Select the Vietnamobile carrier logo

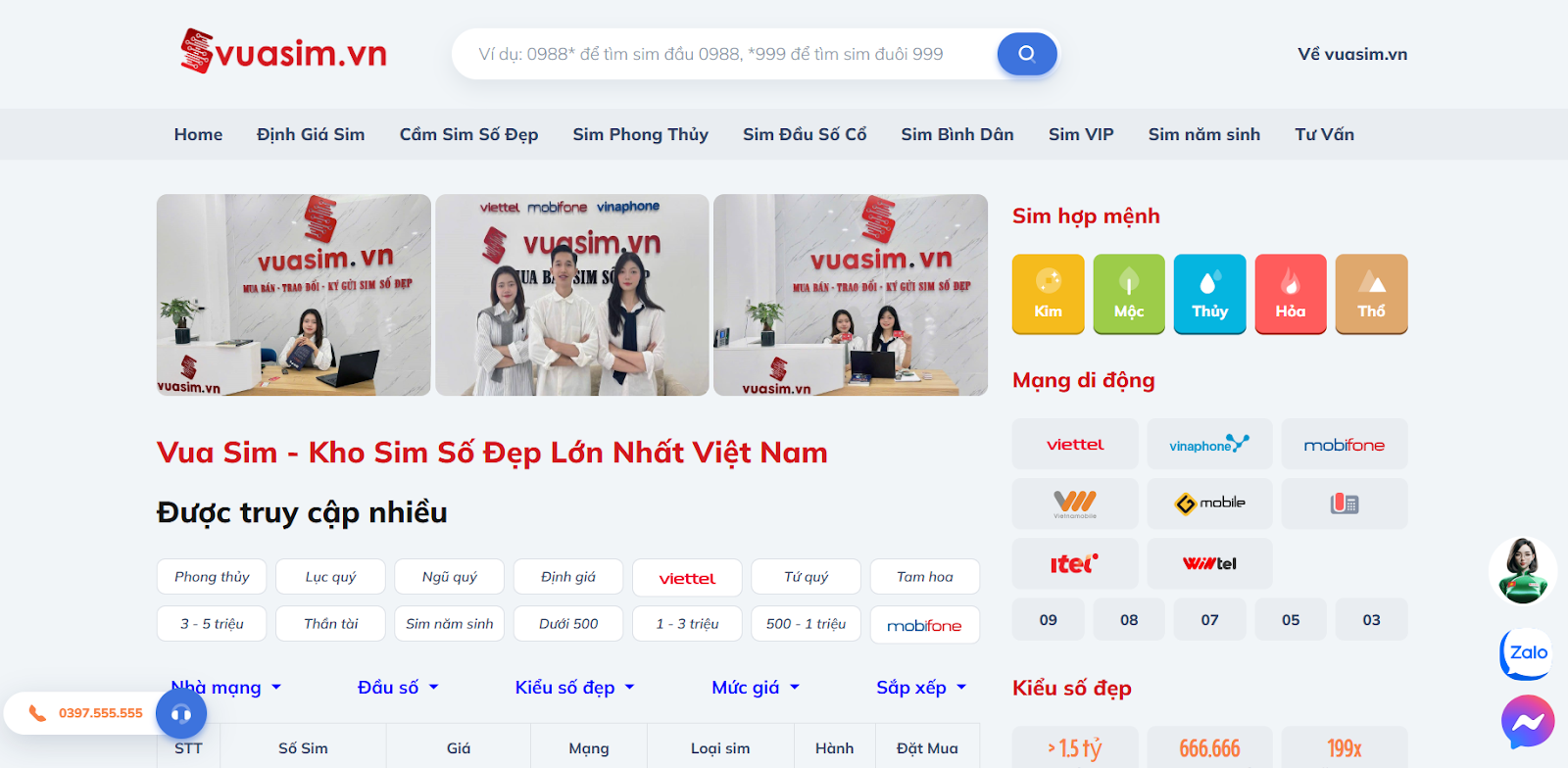pos(1075,504)
